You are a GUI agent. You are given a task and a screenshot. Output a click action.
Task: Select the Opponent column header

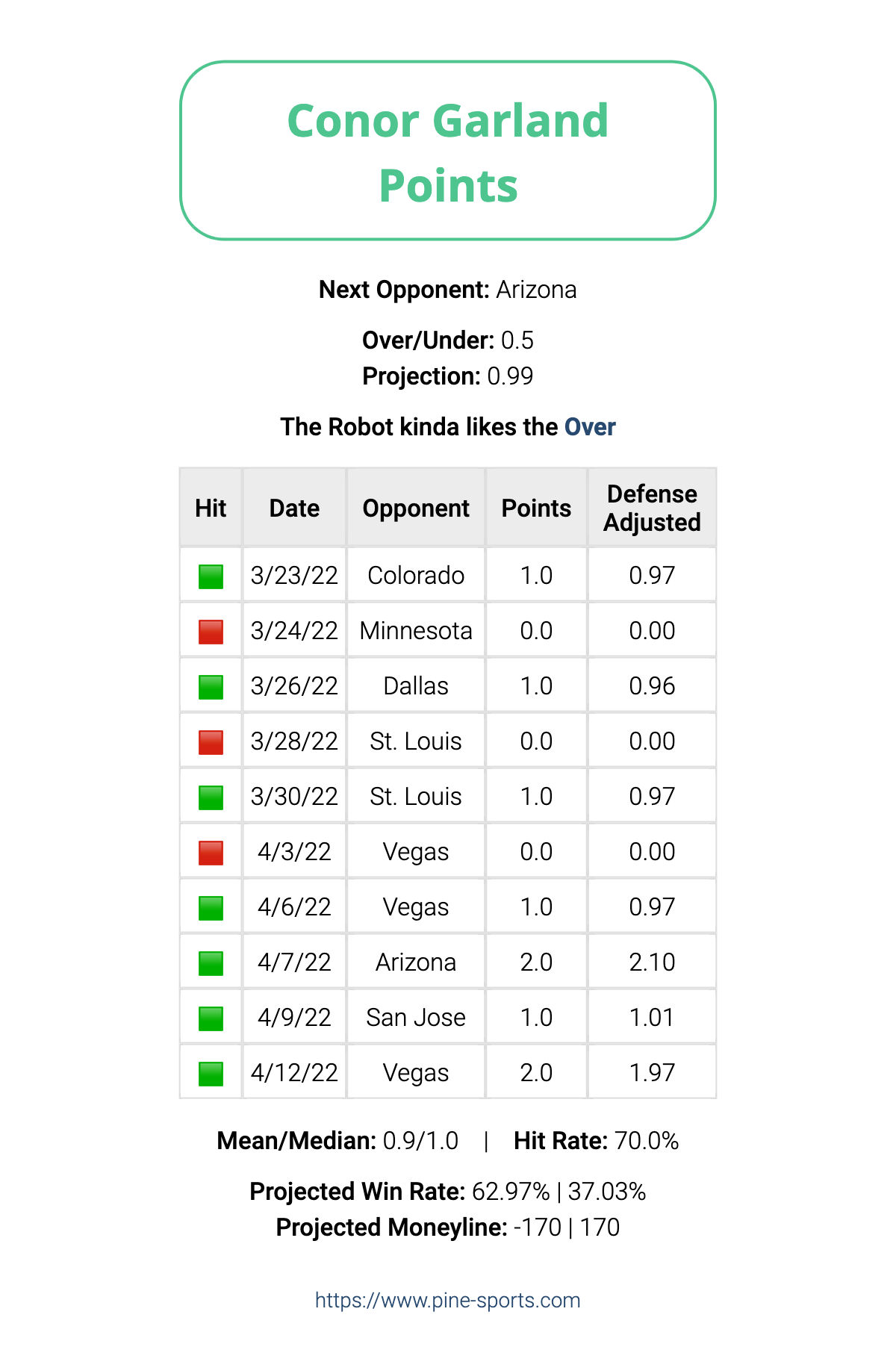tap(416, 508)
